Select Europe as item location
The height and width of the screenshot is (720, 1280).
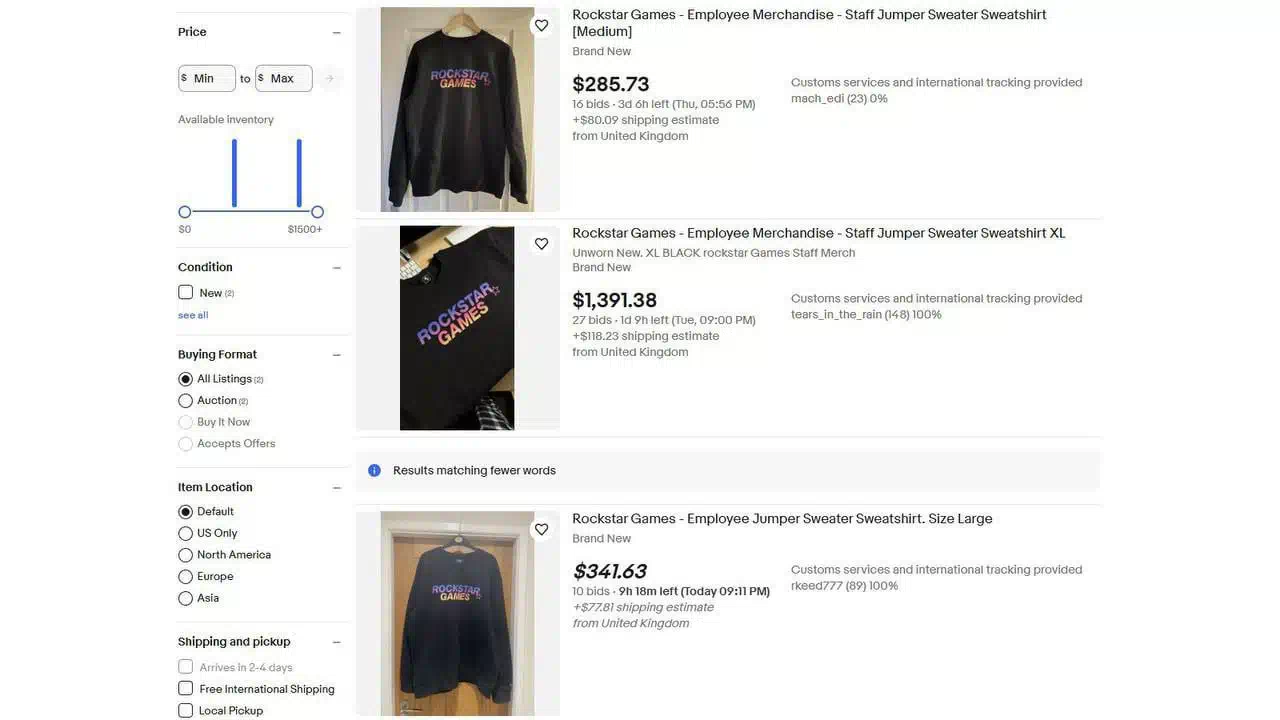pyautogui.click(x=185, y=576)
